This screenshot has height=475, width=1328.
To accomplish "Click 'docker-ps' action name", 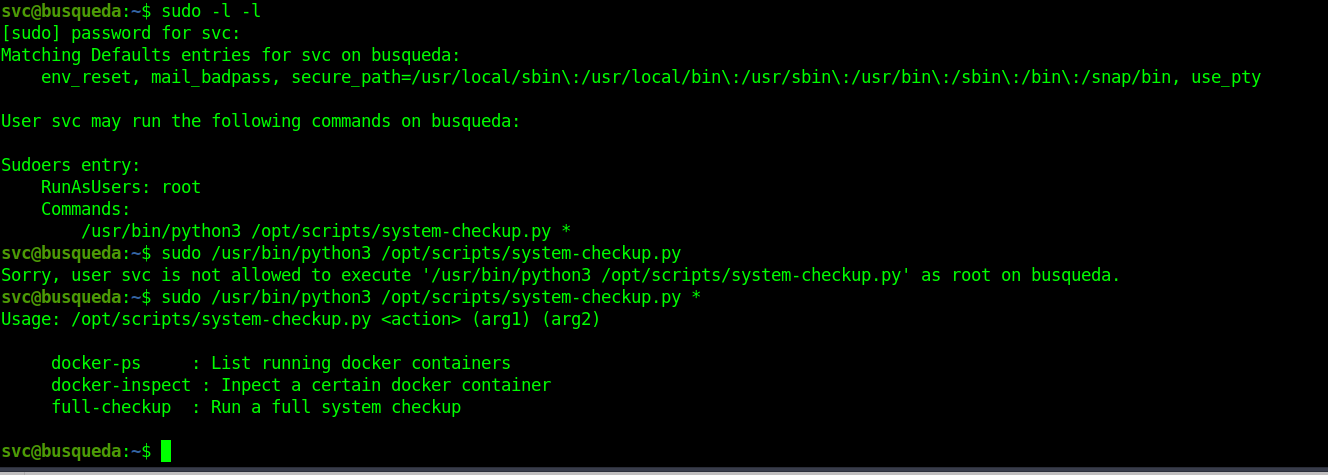I will (x=96, y=363).
